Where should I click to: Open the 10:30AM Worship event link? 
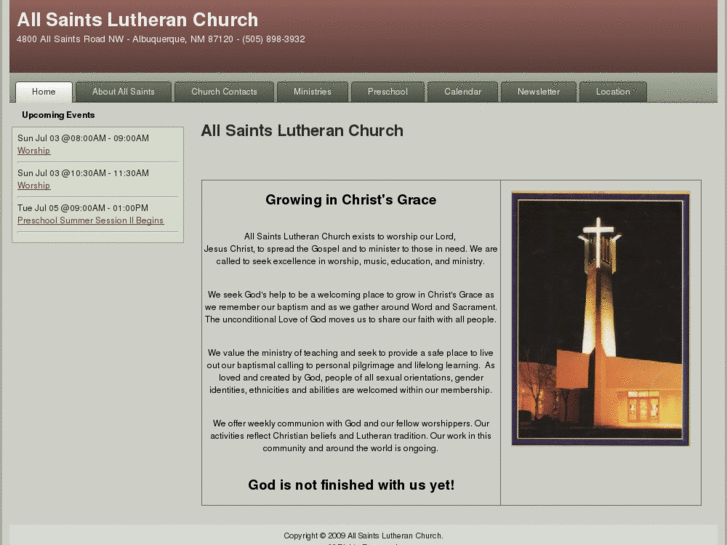click(x=34, y=186)
